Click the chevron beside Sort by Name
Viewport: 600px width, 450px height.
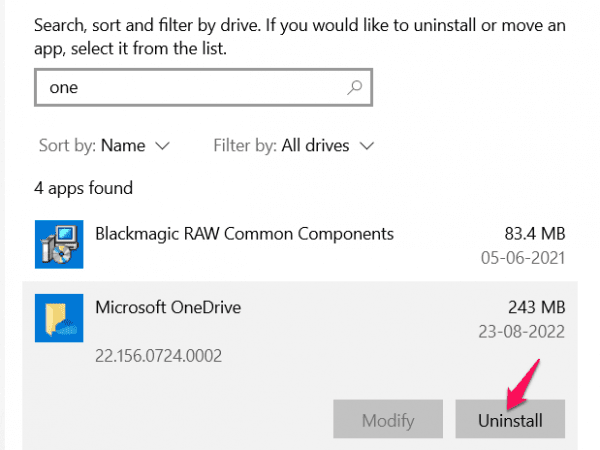point(162,146)
